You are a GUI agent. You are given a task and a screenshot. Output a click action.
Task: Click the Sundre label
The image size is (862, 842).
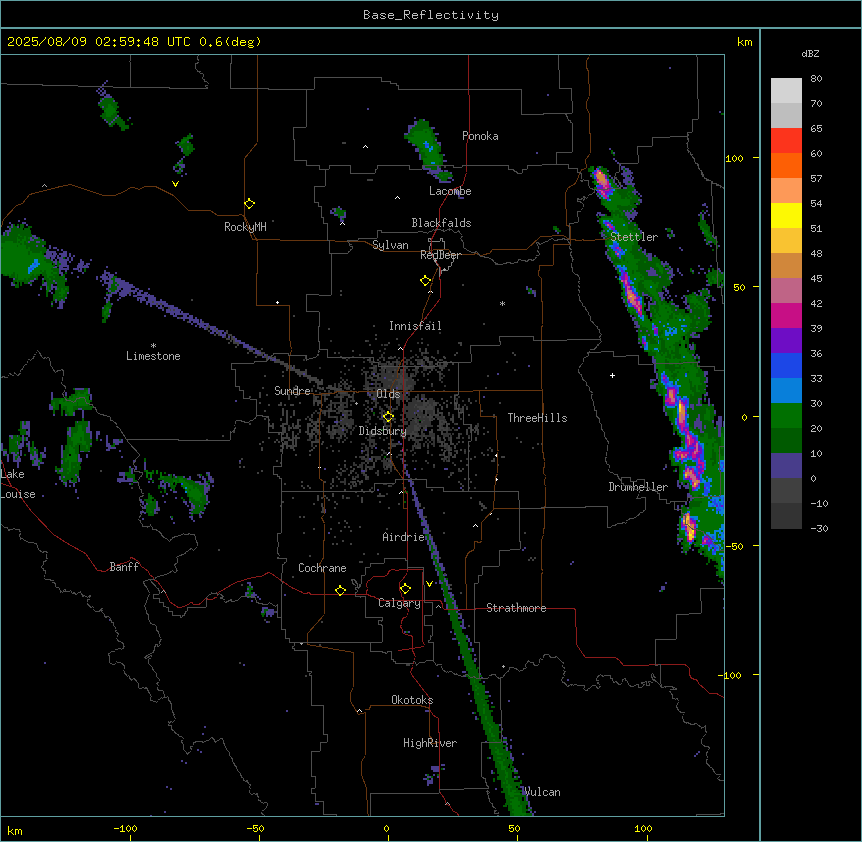click(292, 391)
